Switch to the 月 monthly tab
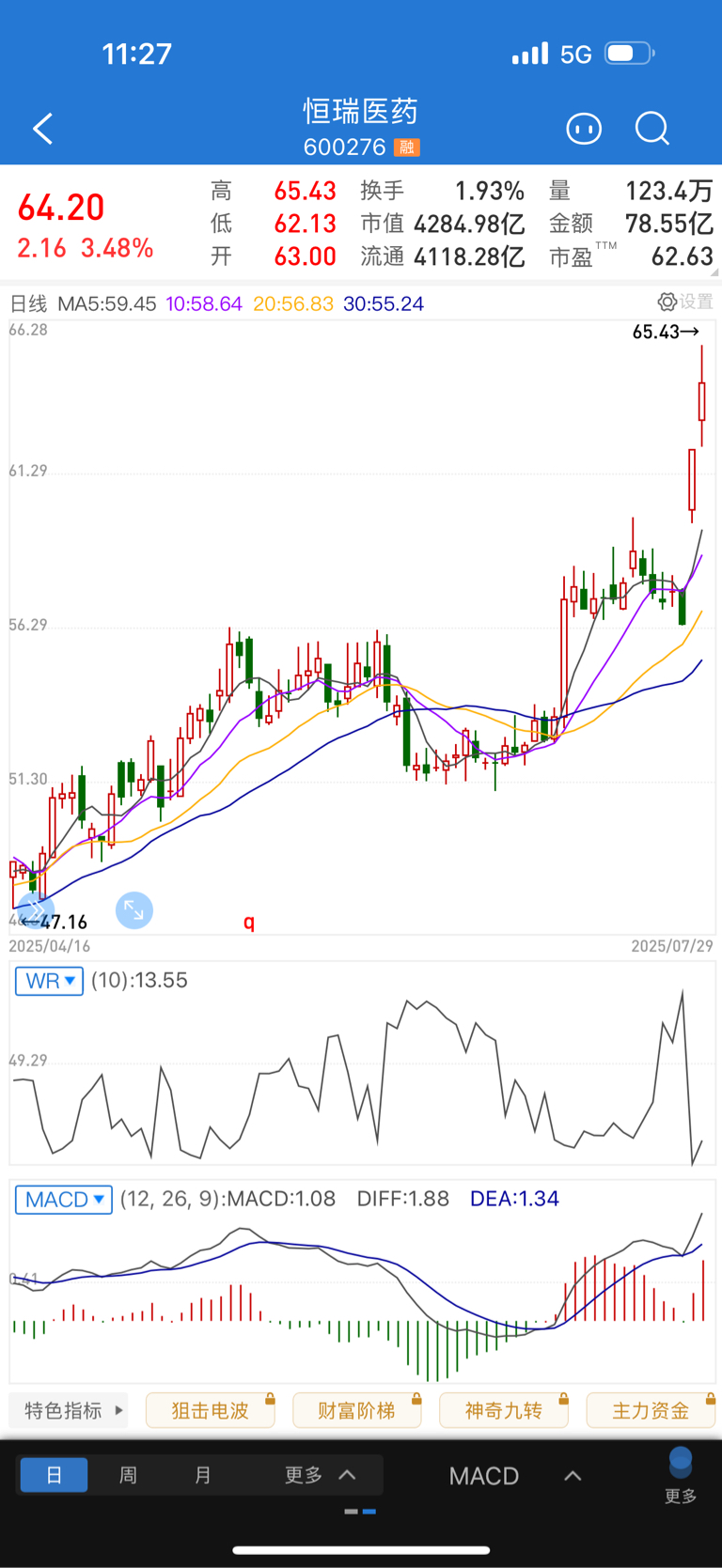The image size is (722, 1568). click(202, 1475)
